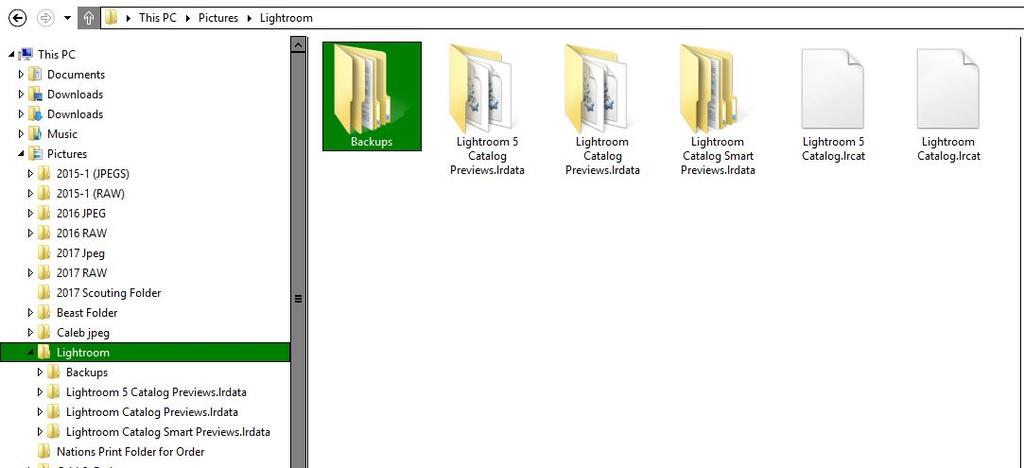Screen dimensions: 1024x468
Task: Click the navigation pane scrollbar thumb
Action: click(x=298, y=299)
